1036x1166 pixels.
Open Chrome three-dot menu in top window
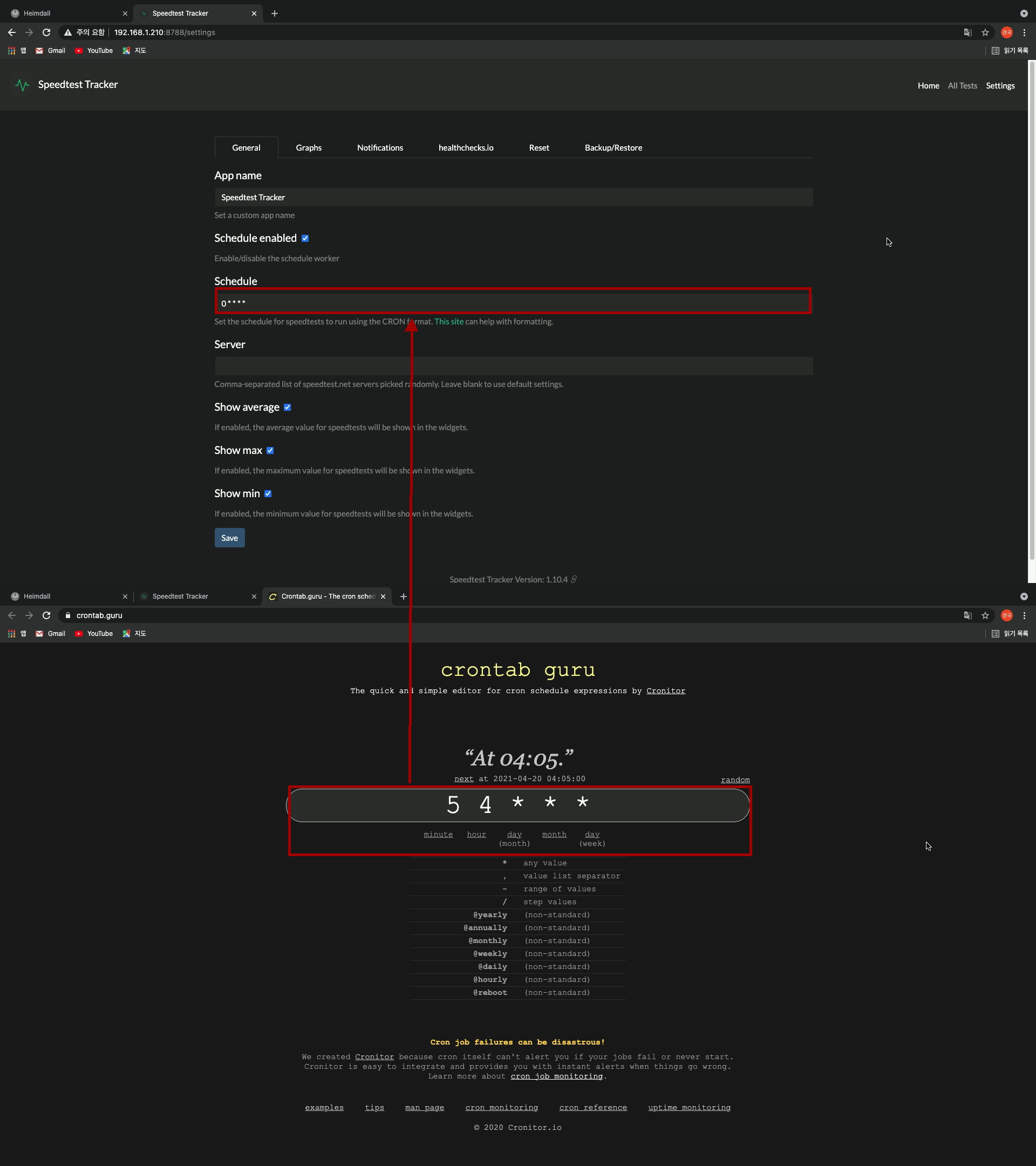tap(1024, 32)
